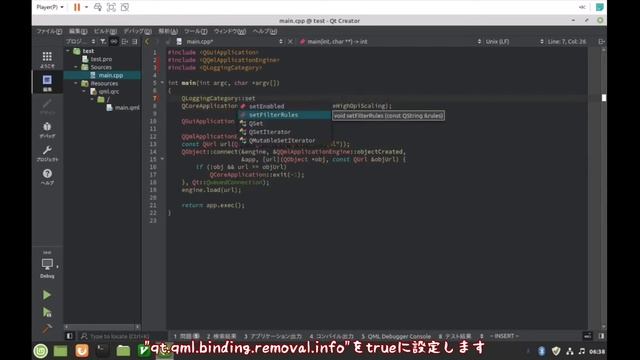
Task: Open the 4 コンパイル出力 pane
Action: pyautogui.click(x=331, y=336)
